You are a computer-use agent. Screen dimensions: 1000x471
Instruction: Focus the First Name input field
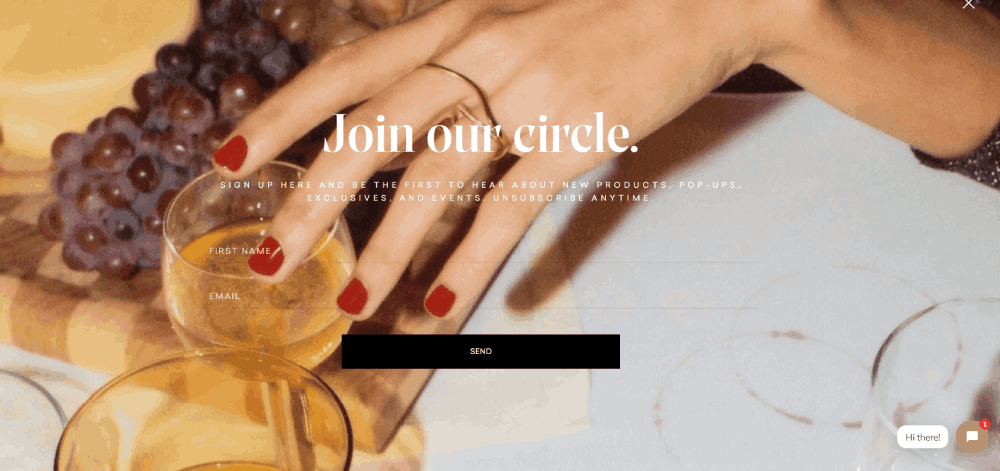tap(483, 251)
